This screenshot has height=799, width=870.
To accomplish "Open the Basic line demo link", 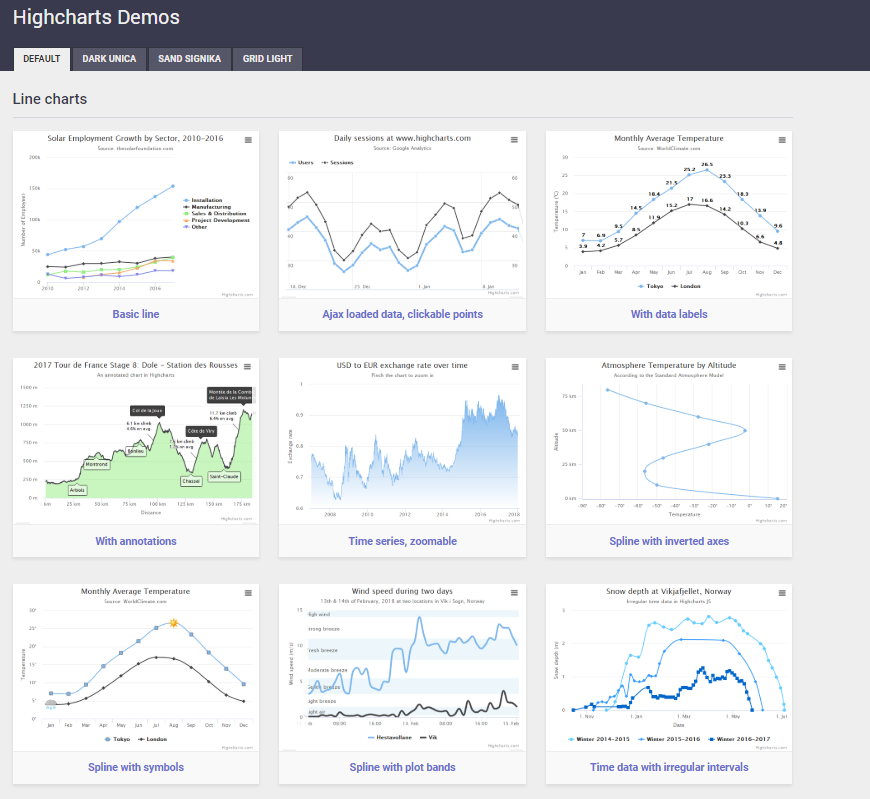I will (x=135, y=314).
